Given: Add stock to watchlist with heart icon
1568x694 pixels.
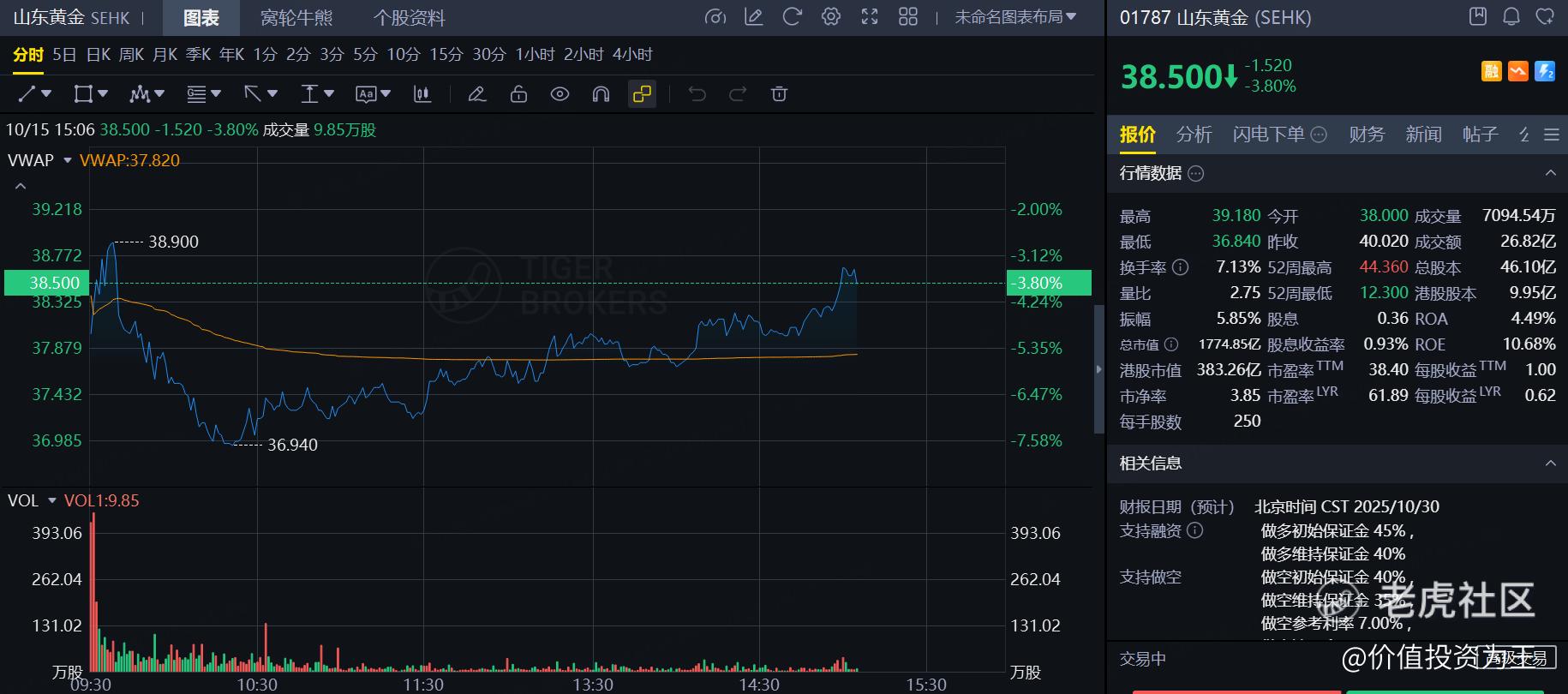Looking at the screenshot, I should pos(1545,16).
